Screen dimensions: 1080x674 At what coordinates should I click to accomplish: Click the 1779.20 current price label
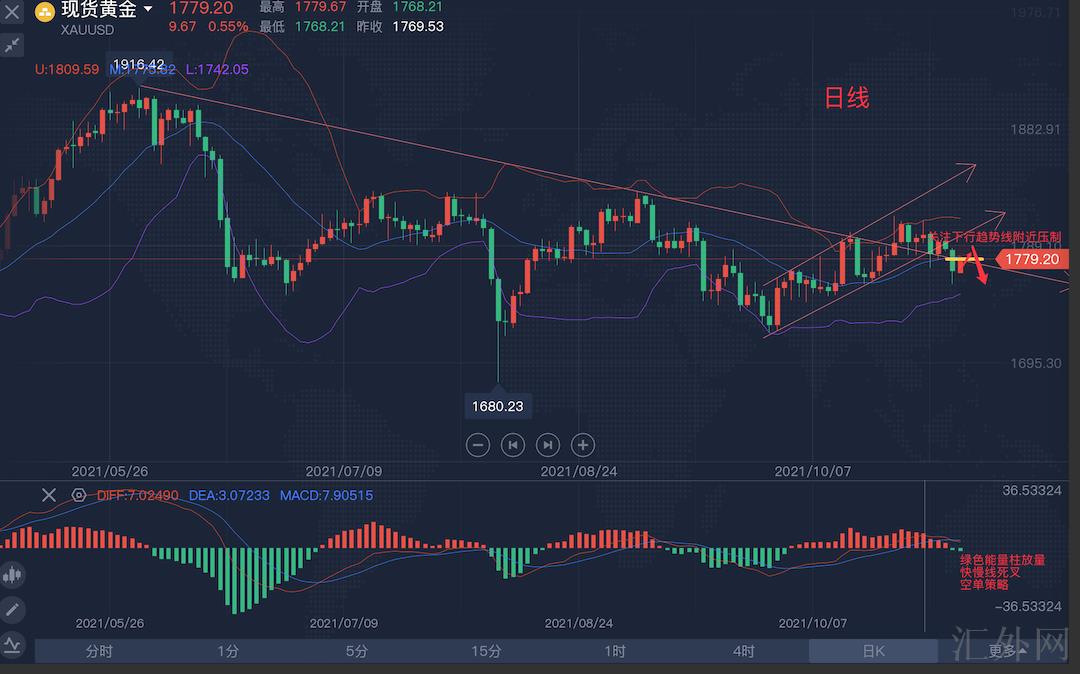point(1031,259)
